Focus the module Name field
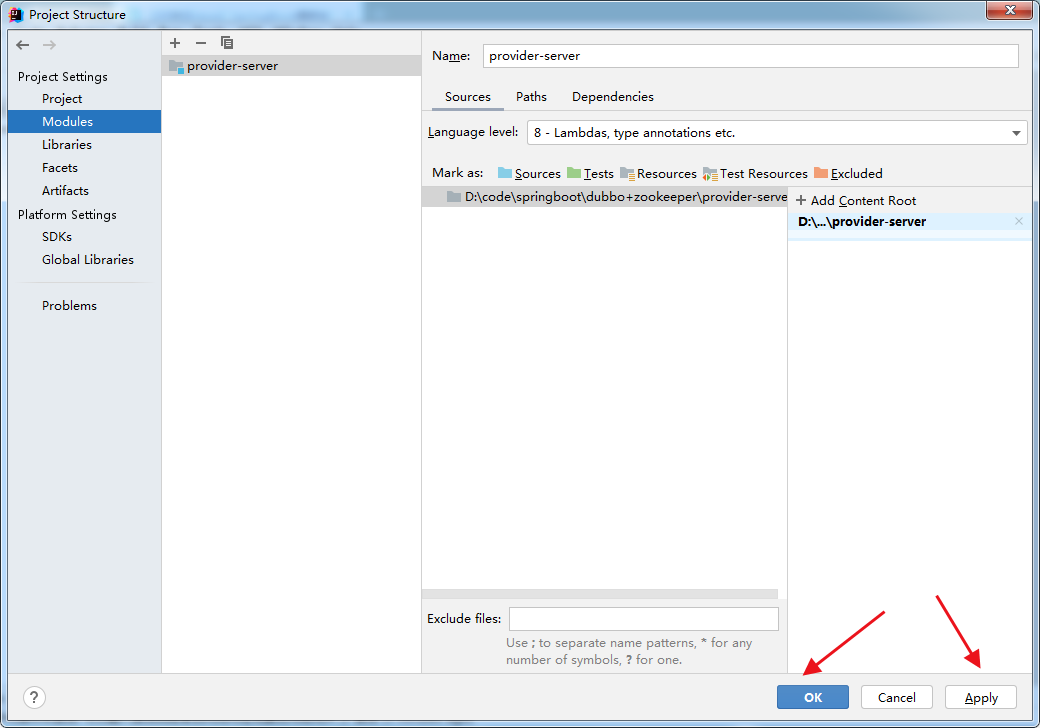Image resolution: width=1040 pixels, height=728 pixels. [x=750, y=56]
